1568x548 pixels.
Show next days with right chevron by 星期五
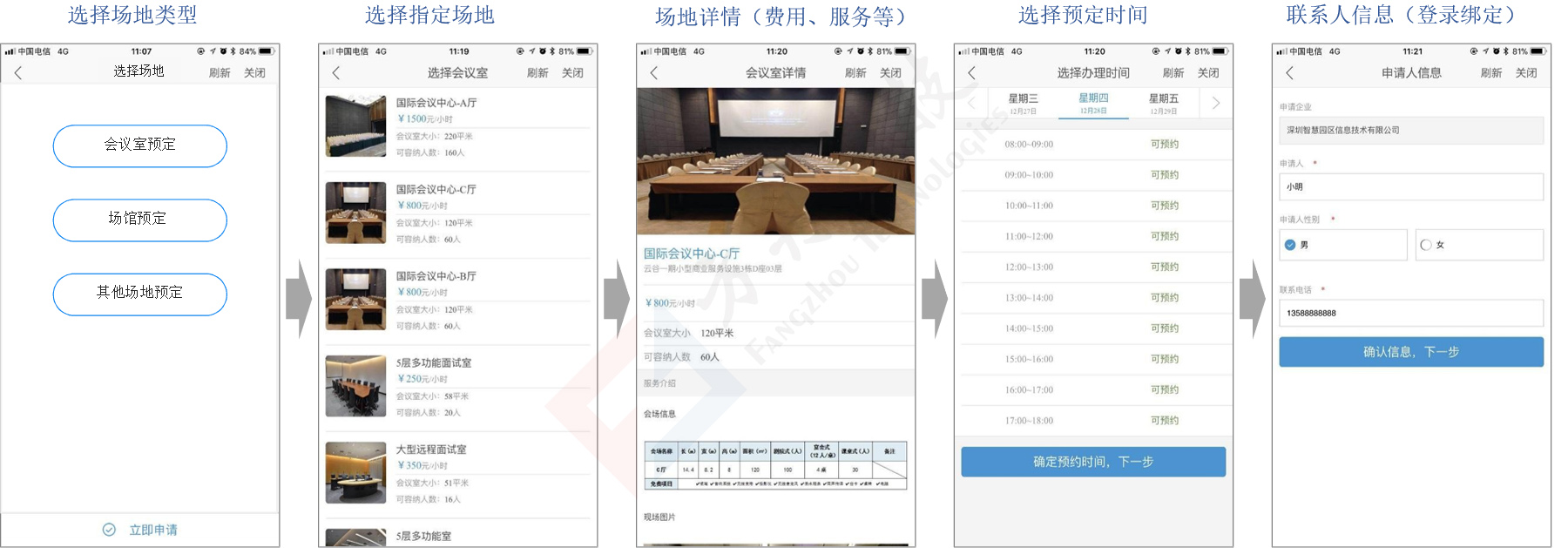[1216, 103]
